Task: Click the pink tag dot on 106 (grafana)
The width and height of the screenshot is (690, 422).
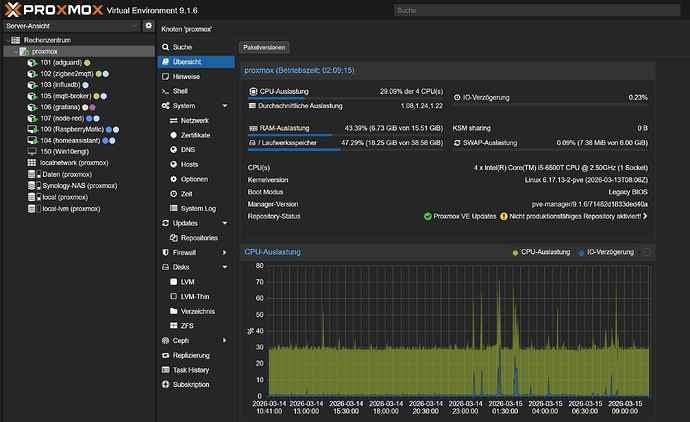Action: [x=92, y=107]
